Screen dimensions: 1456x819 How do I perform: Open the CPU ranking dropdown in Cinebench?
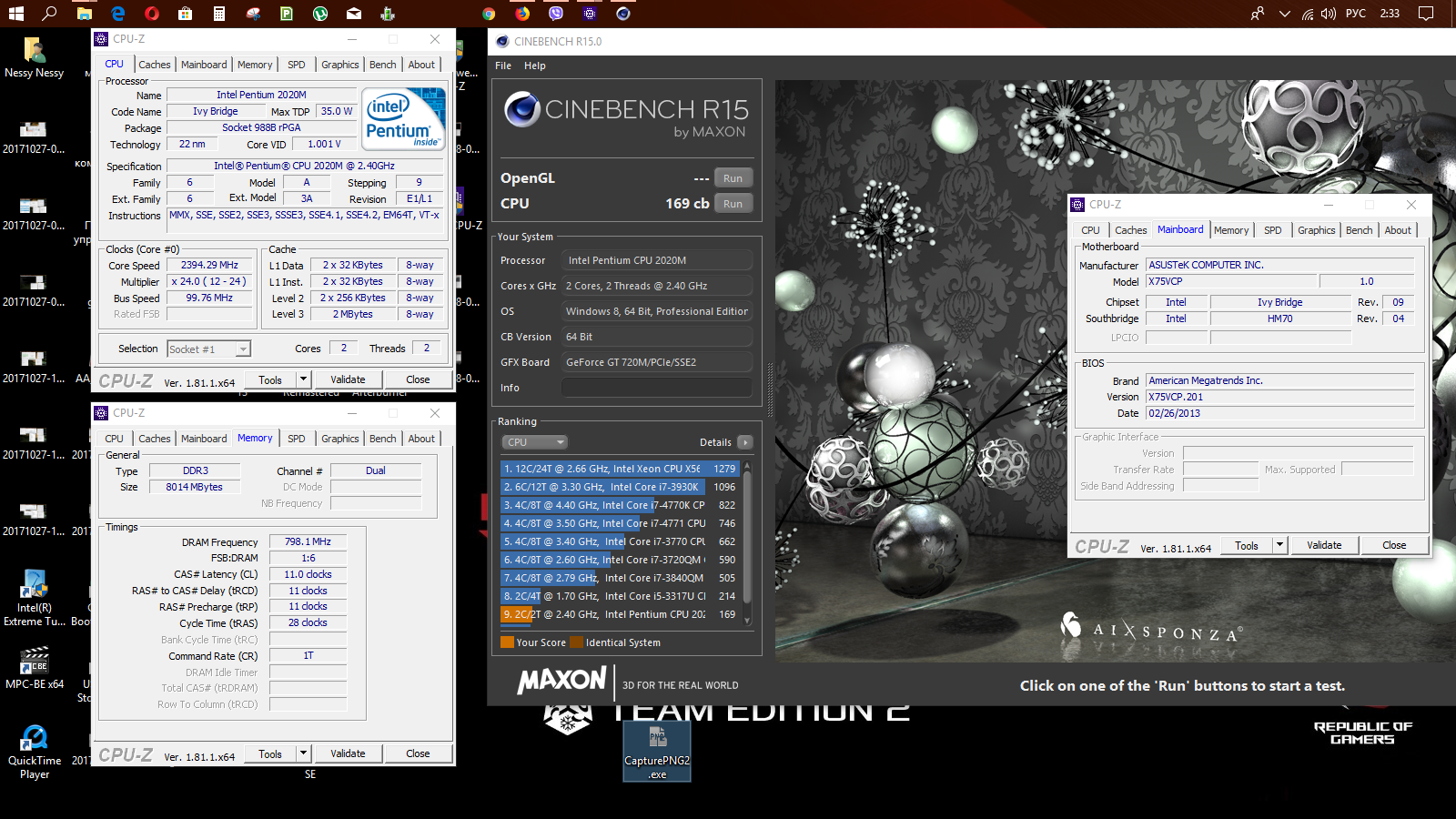(x=534, y=442)
